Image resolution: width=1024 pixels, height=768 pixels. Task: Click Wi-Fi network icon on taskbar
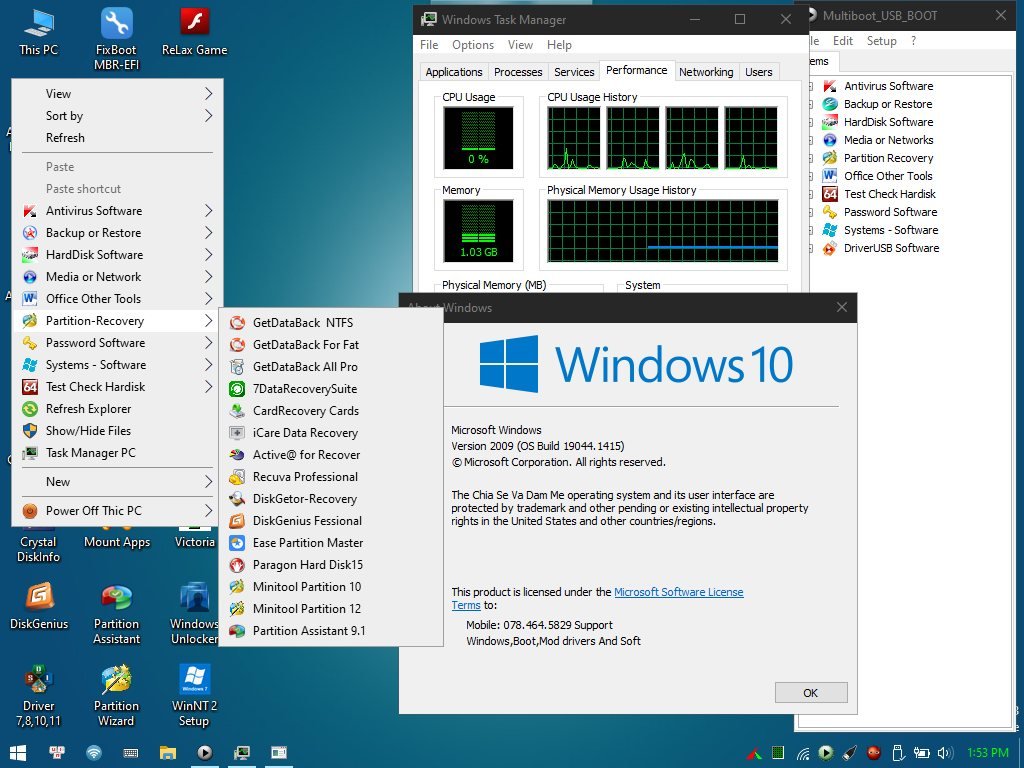pos(94,753)
